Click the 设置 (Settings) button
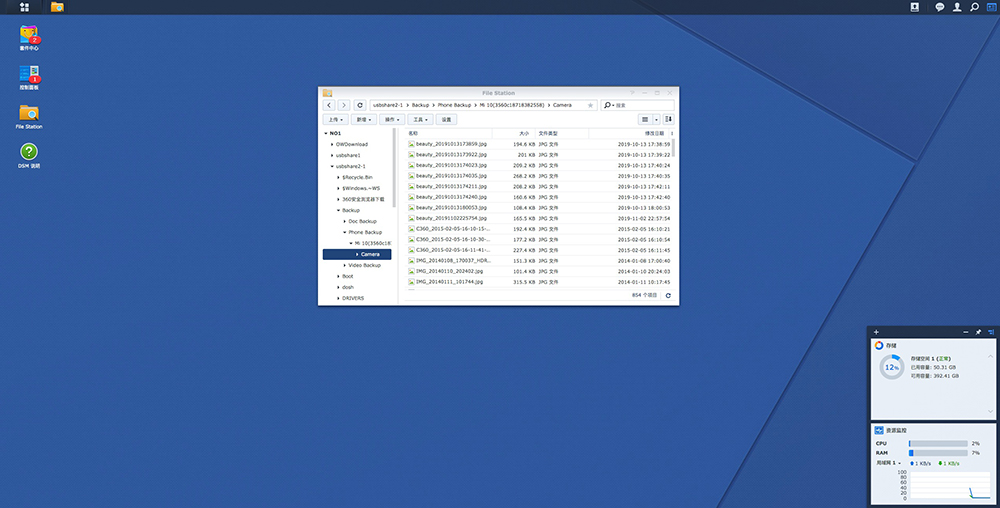This screenshot has height=508, width=1000. tap(446, 119)
